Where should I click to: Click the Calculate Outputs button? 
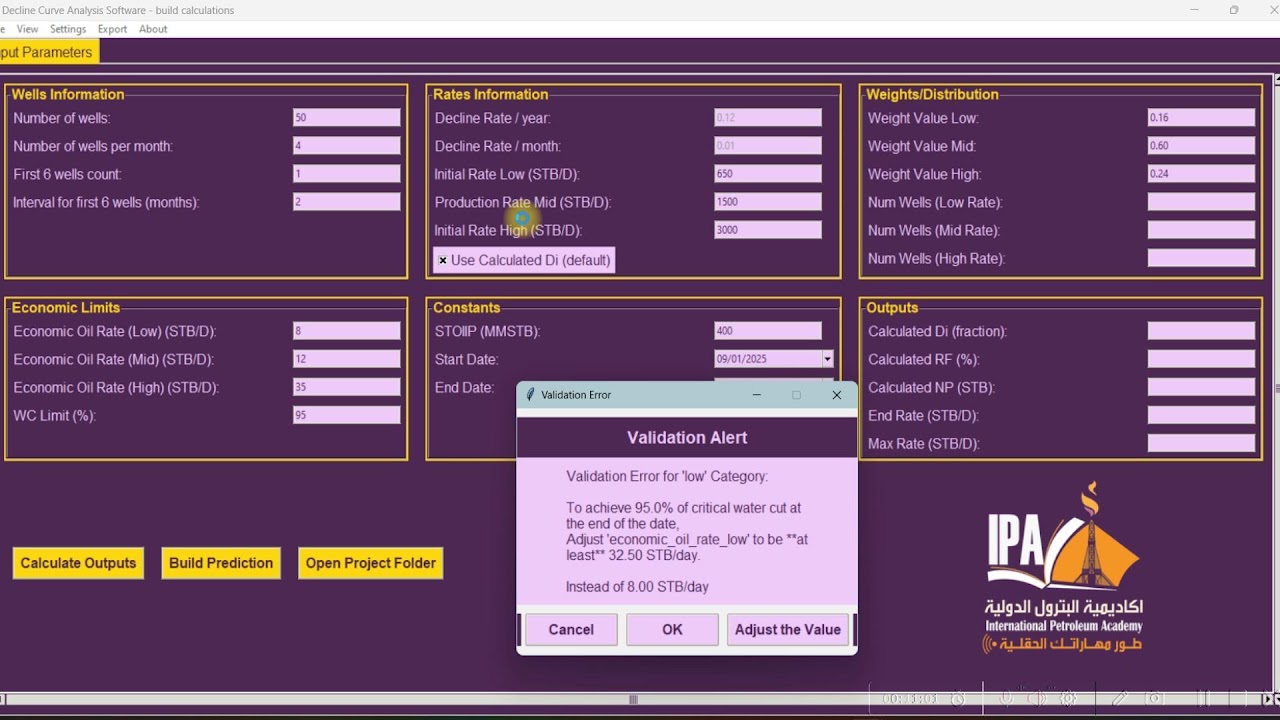click(x=78, y=563)
